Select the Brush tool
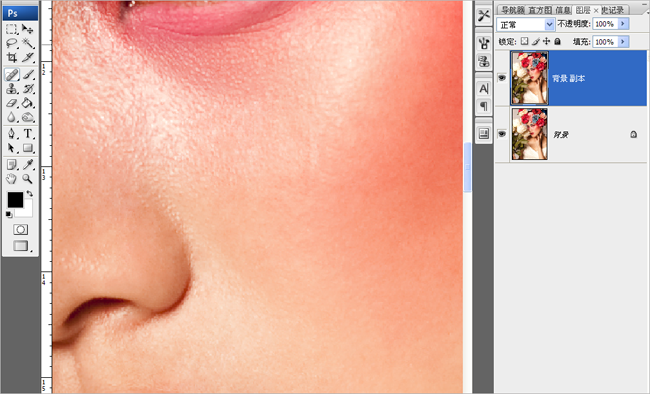Viewport: 650px width, 394px height. pos(28,75)
